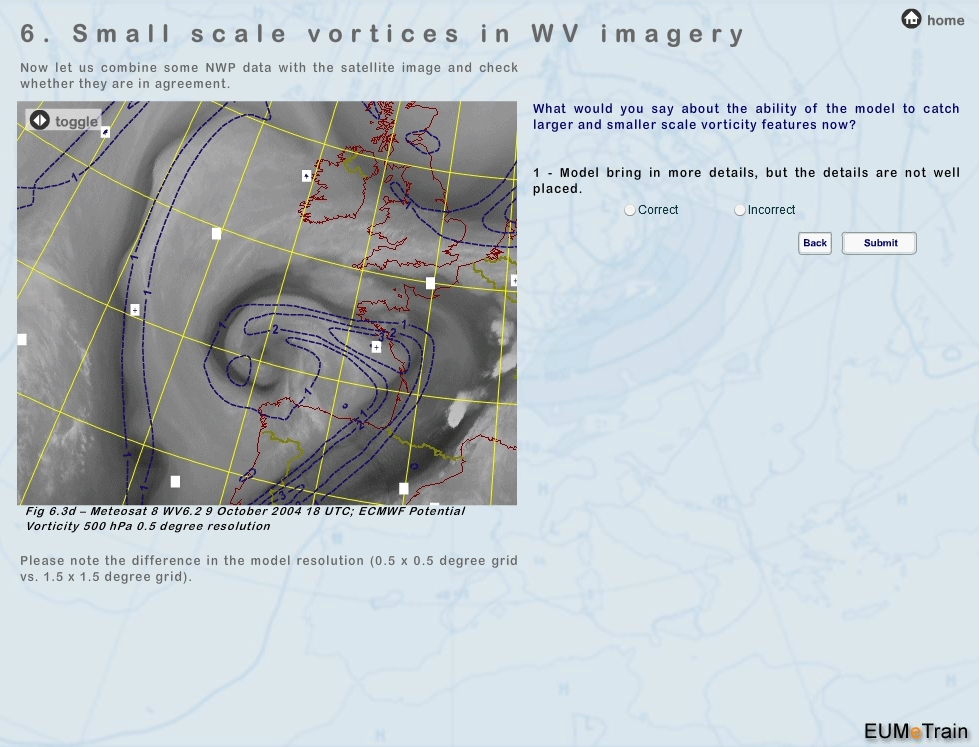Click the white marker below France on map
Viewport: 980px width, 747px height.
point(404,489)
